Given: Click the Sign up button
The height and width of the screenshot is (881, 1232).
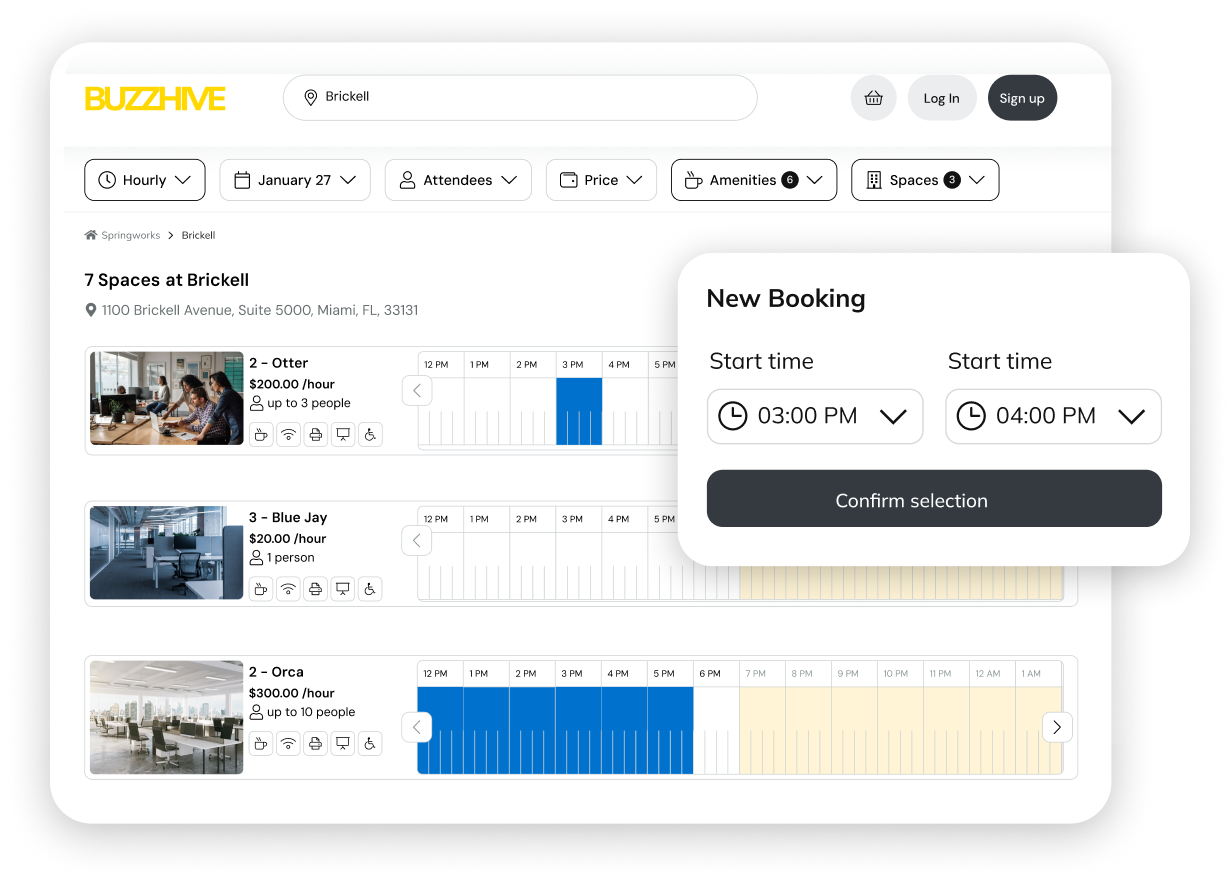Looking at the screenshot, I should tap(1022, 98).
